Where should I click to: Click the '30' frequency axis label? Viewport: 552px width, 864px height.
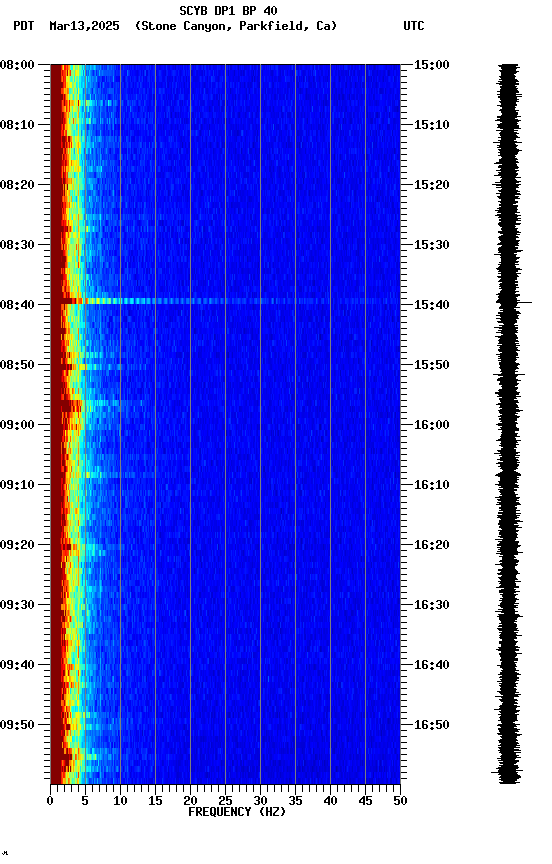(x=260, y=802)
